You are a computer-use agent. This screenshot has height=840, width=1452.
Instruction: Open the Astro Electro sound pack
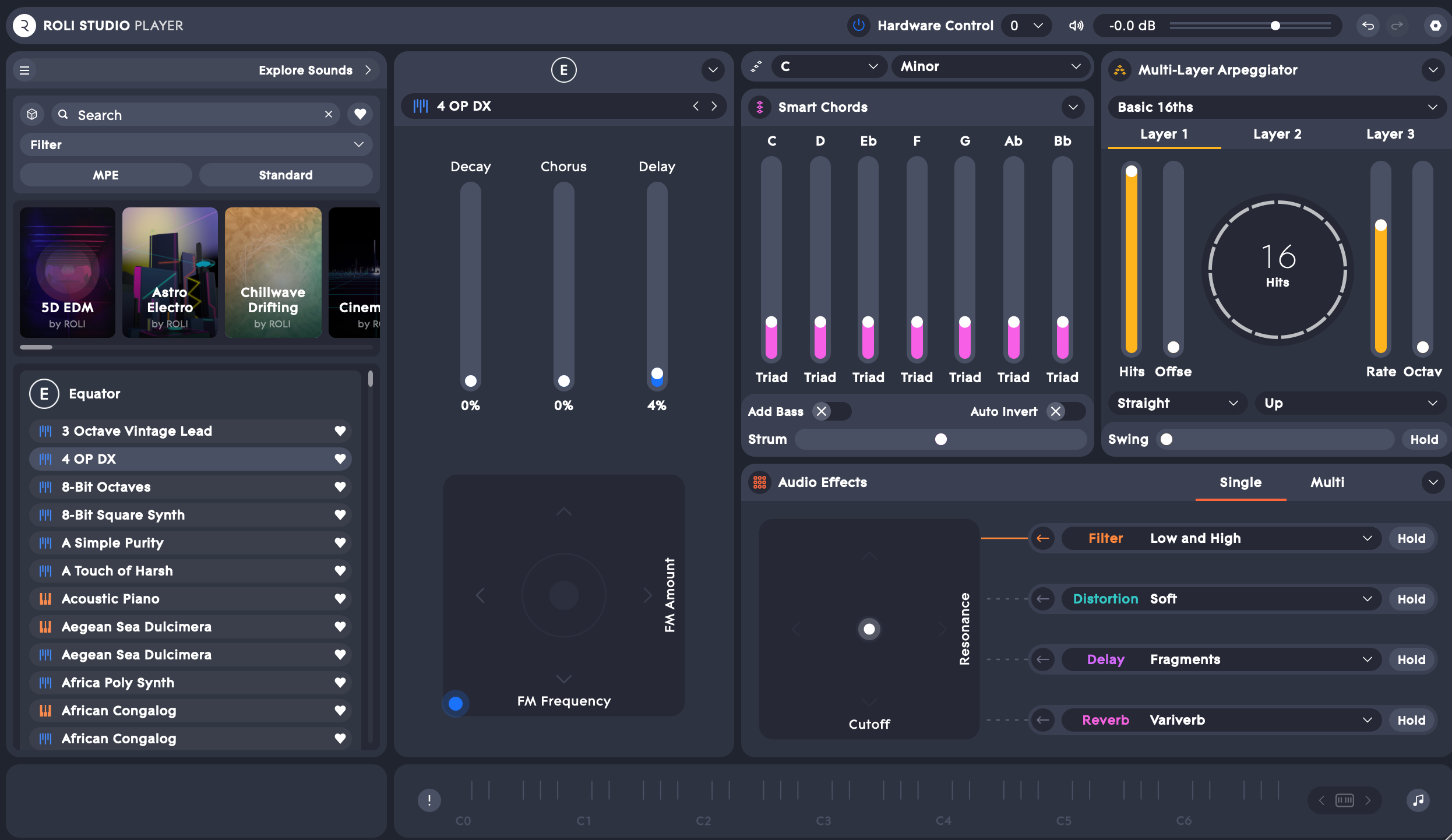(170, 273)
